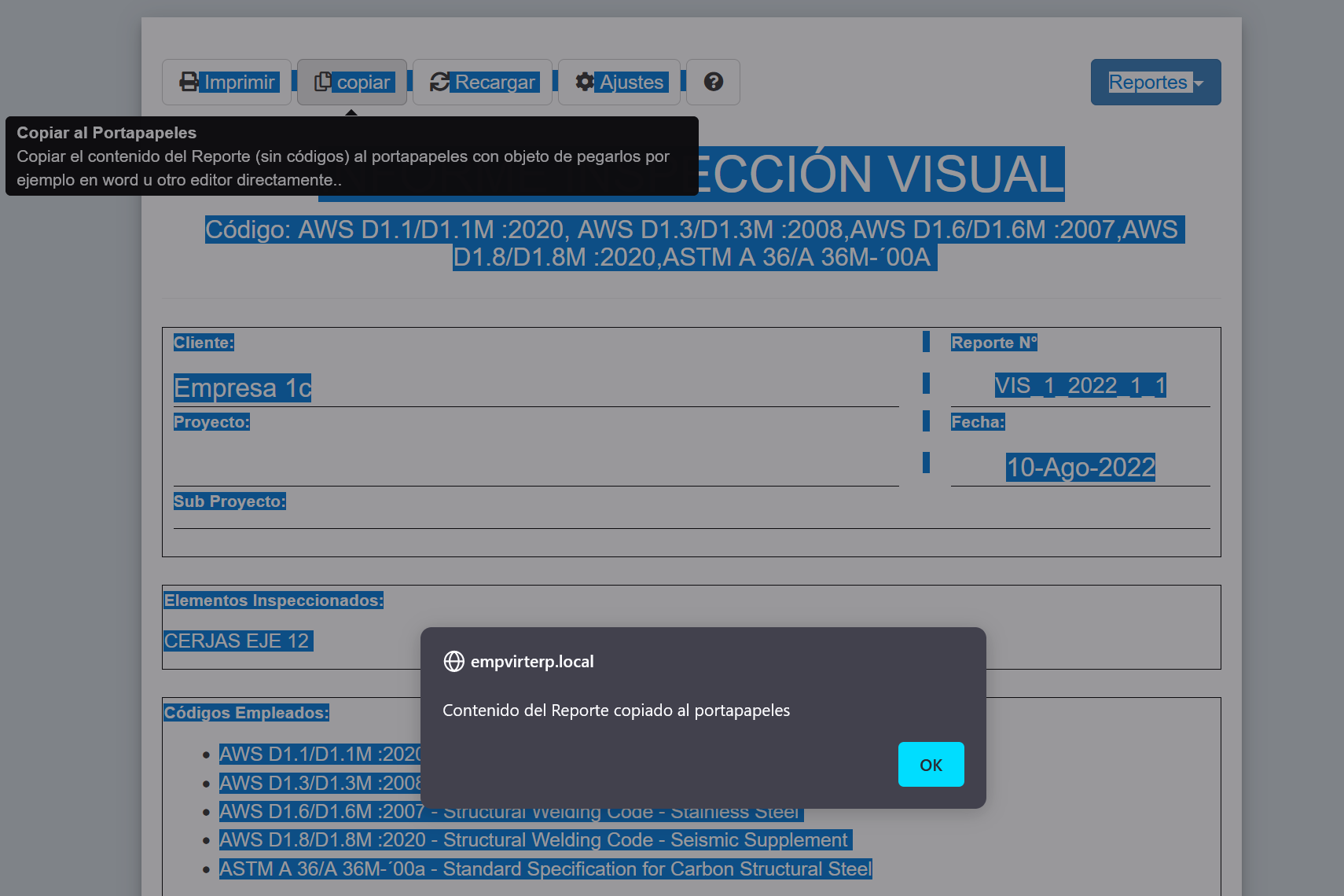Click the clipboard icon on copiar

(x=322, y=82)
